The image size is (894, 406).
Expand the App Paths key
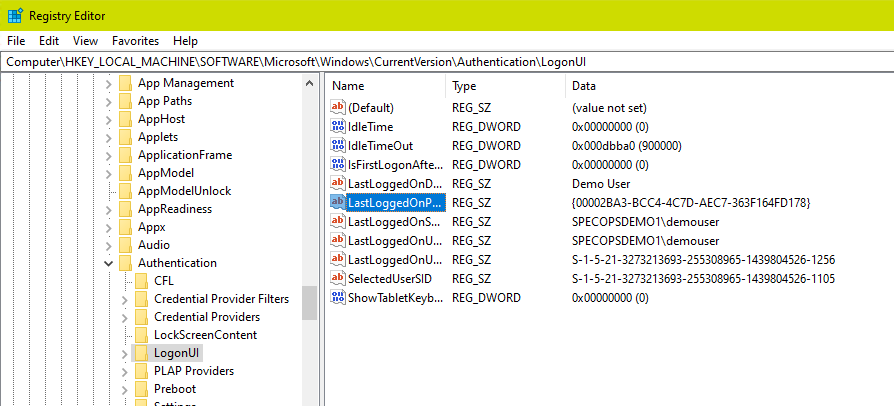[x=108, y=102]
